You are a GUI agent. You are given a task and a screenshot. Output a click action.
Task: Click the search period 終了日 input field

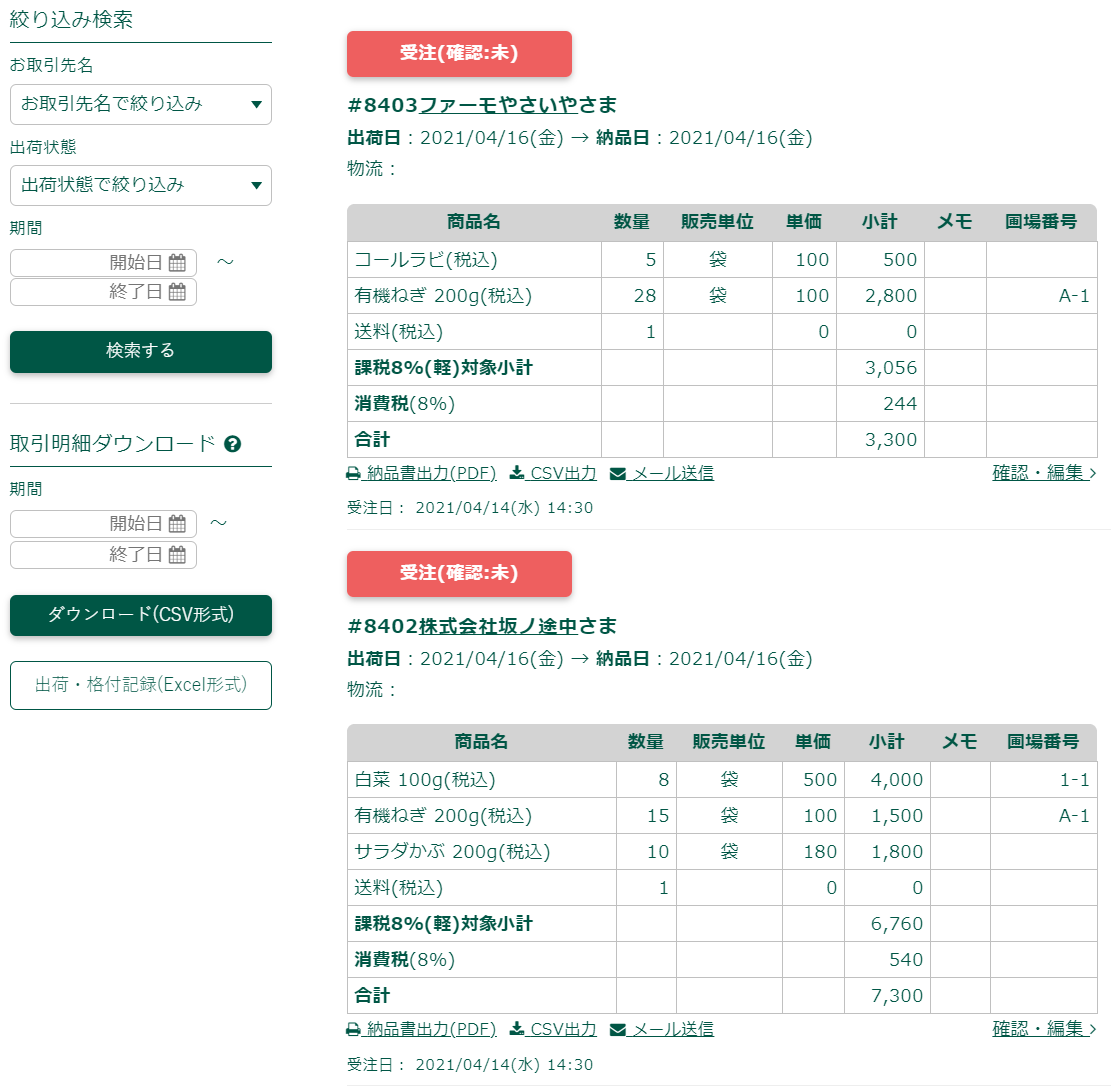103,291
